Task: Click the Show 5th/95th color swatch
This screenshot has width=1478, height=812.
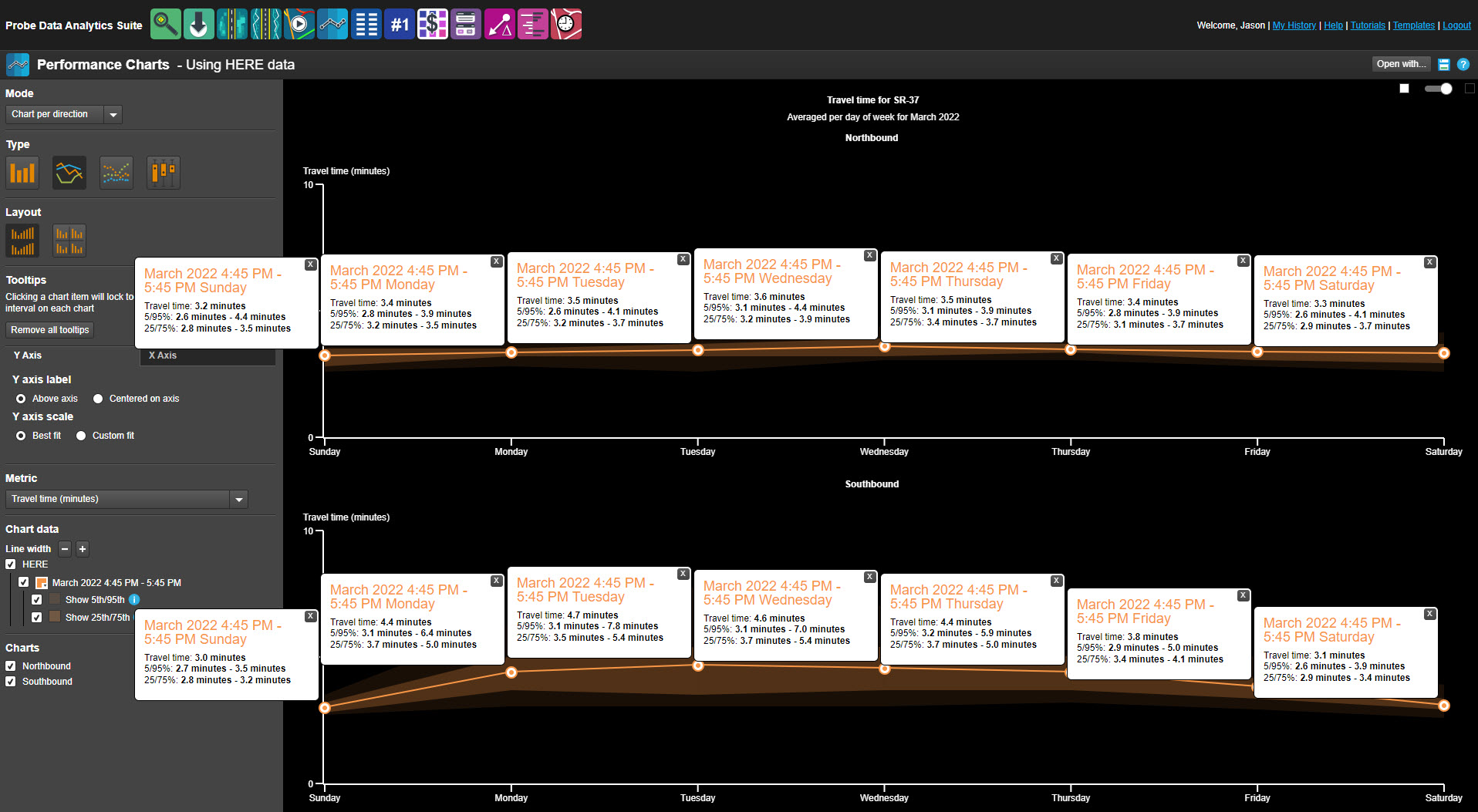Action: click(55, 599)
